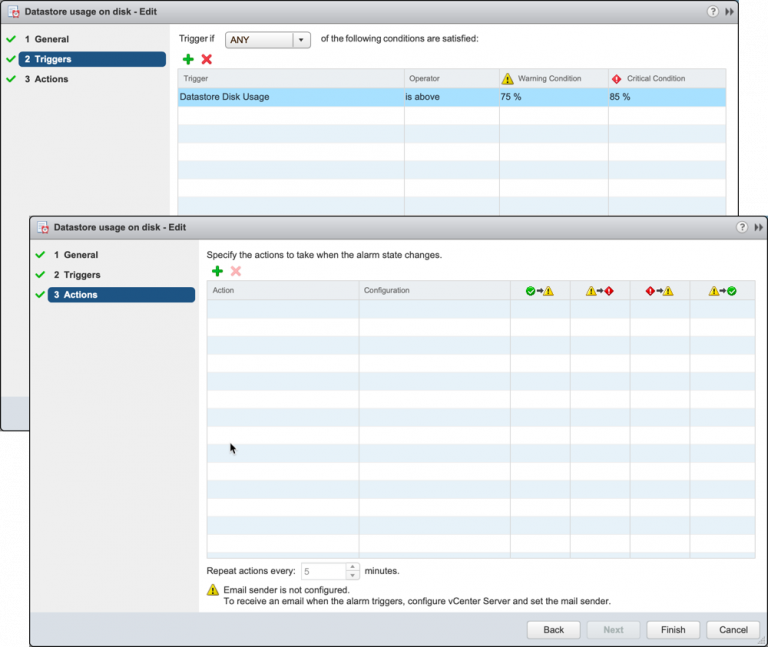Image resolution: width=768 pixels, height=647 pixels.
Task: Click the normal-to-warning transition column header
Action: pyautogui.click(x=539, y=291)
